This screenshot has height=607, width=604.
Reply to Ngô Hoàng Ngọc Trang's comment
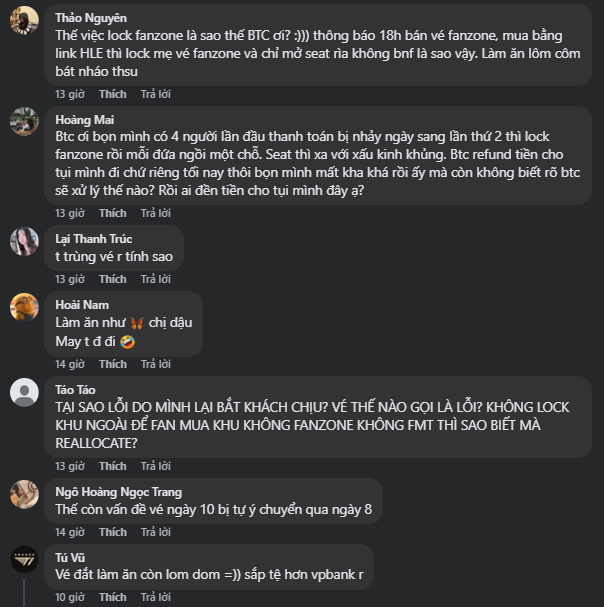point(155,532)
